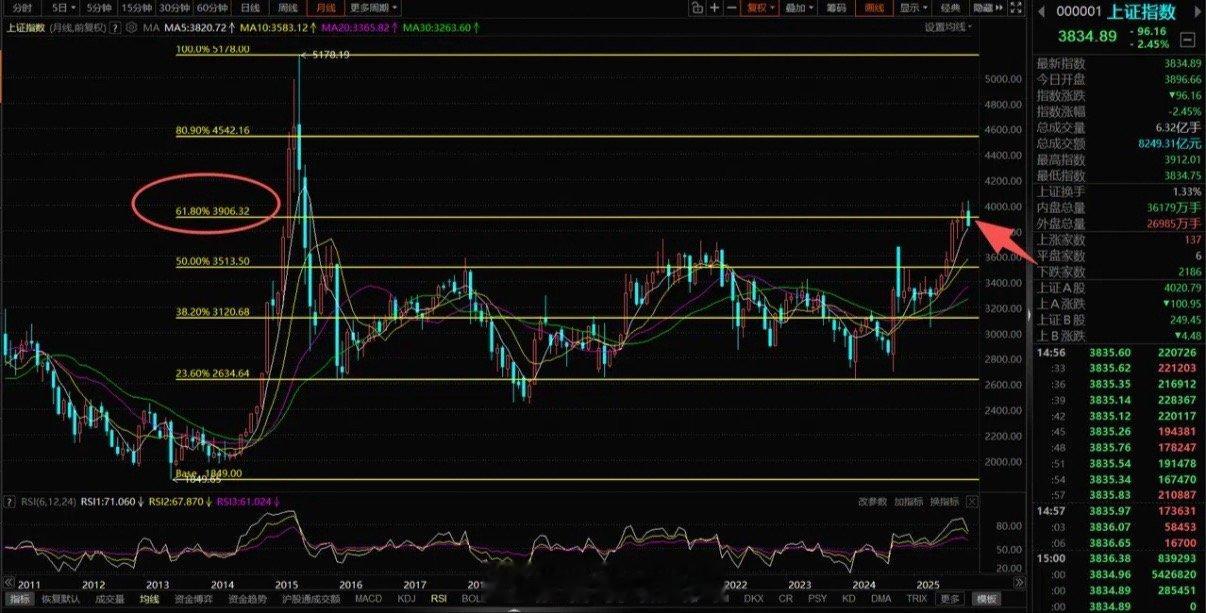Click the MA5:3820.72 moving average label
Image resolution: width=1206 pixels, height=613 pixels.
pos(196,27)
